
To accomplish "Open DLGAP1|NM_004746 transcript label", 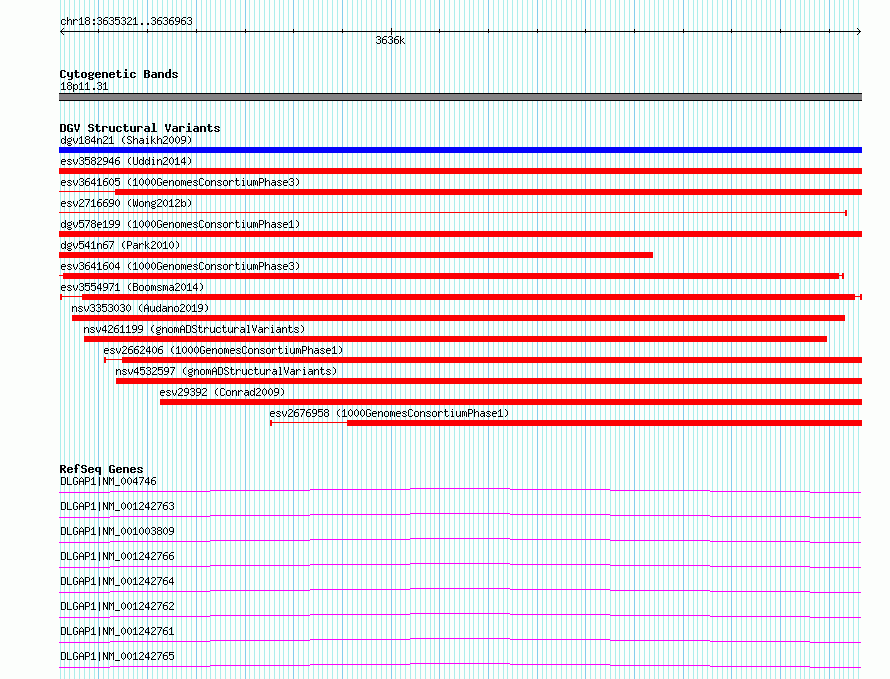I will click(108, 481).
